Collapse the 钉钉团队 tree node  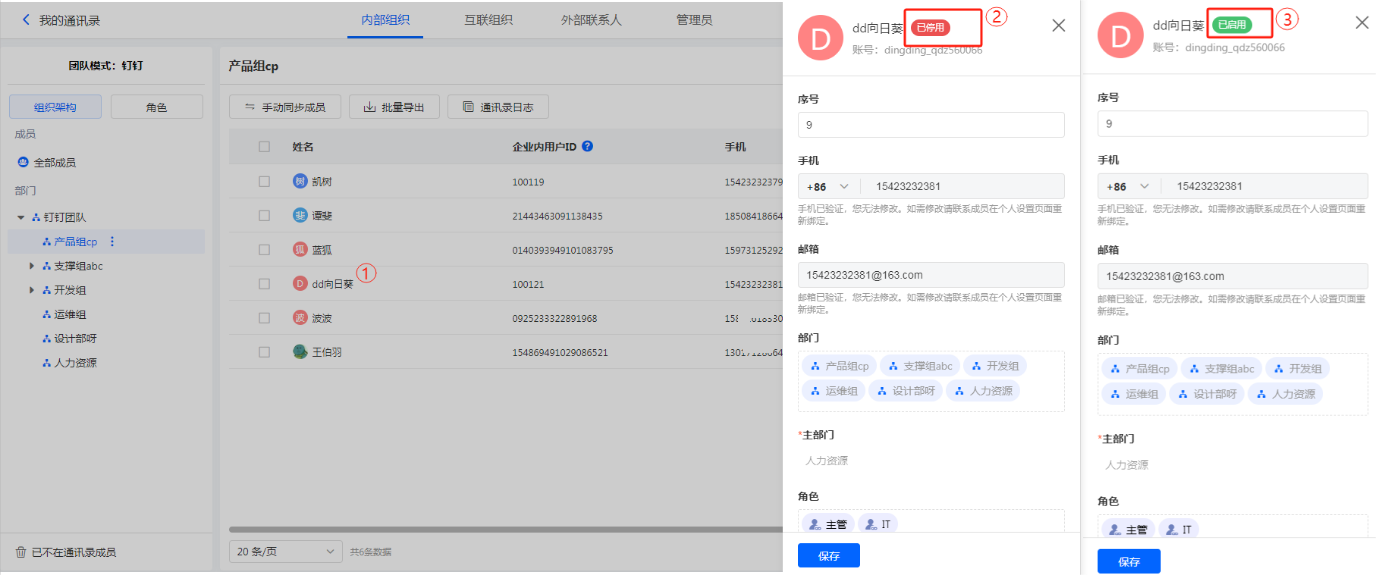(20, 217)
